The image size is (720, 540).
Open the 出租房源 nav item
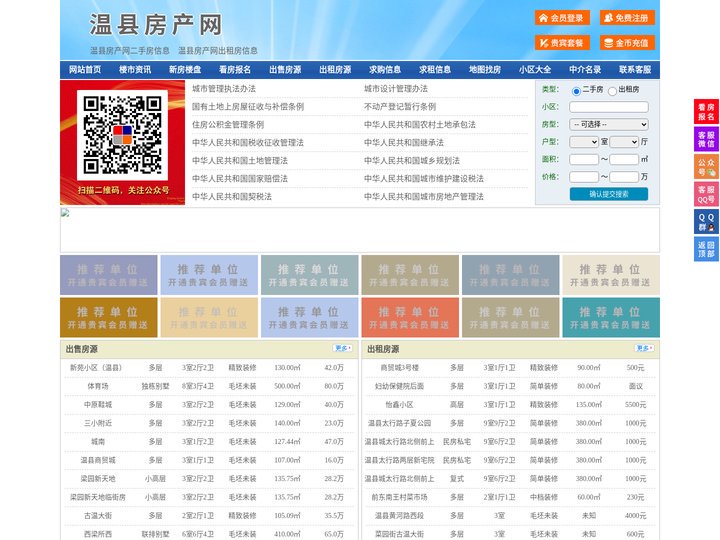point(335,70)
